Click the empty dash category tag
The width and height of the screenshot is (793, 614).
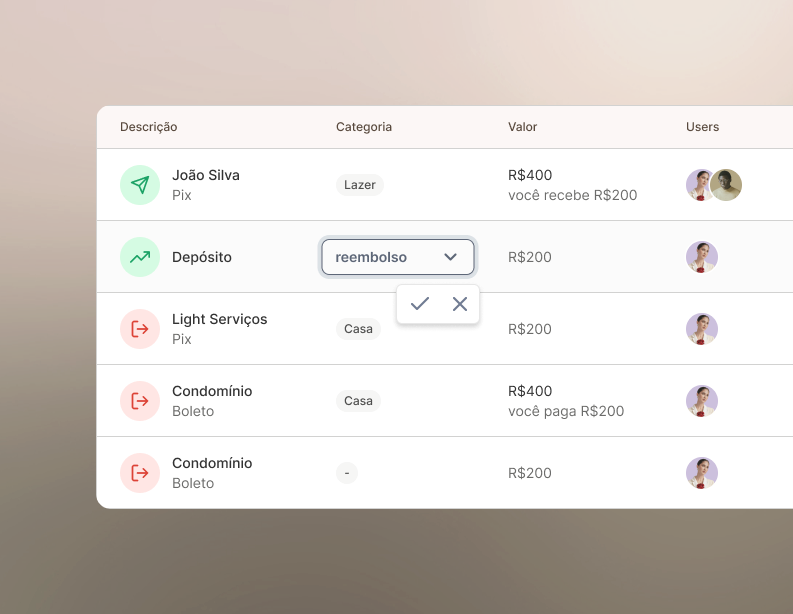pyautogui.click(x=347, y=473)
